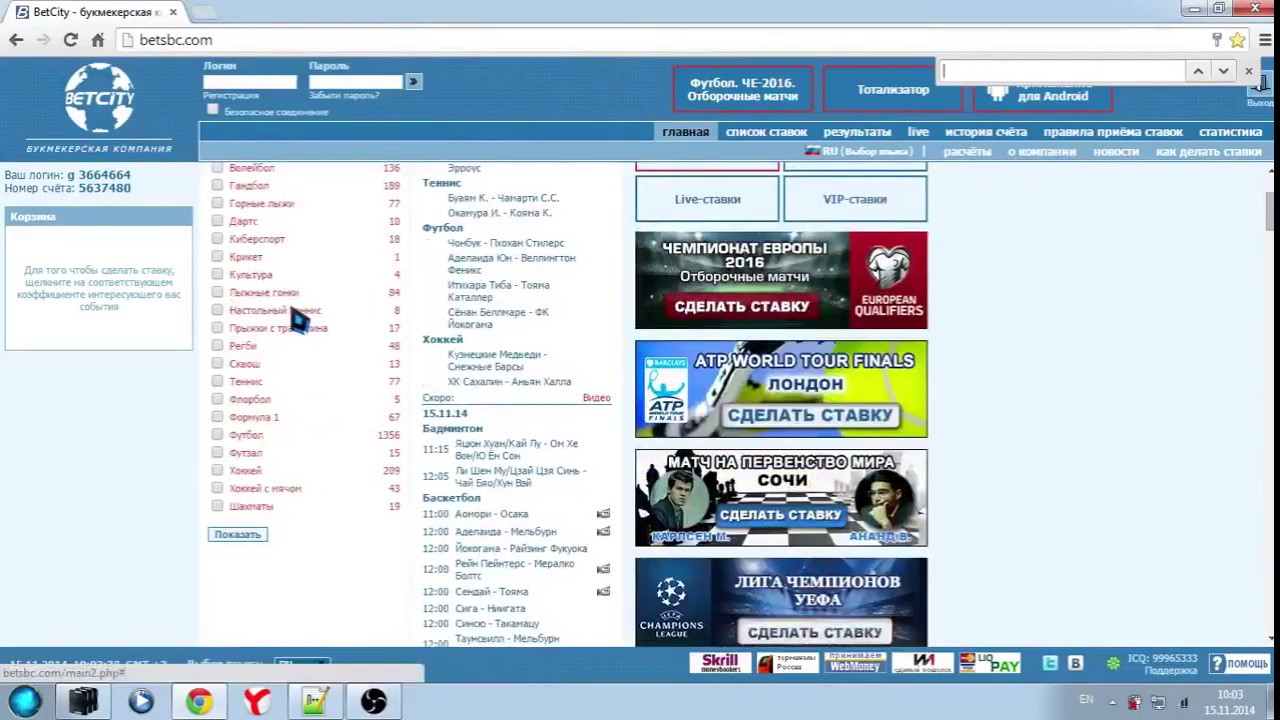Go to the browser home page icon
The image size is (1280, 720).
(x=97, y=40)
